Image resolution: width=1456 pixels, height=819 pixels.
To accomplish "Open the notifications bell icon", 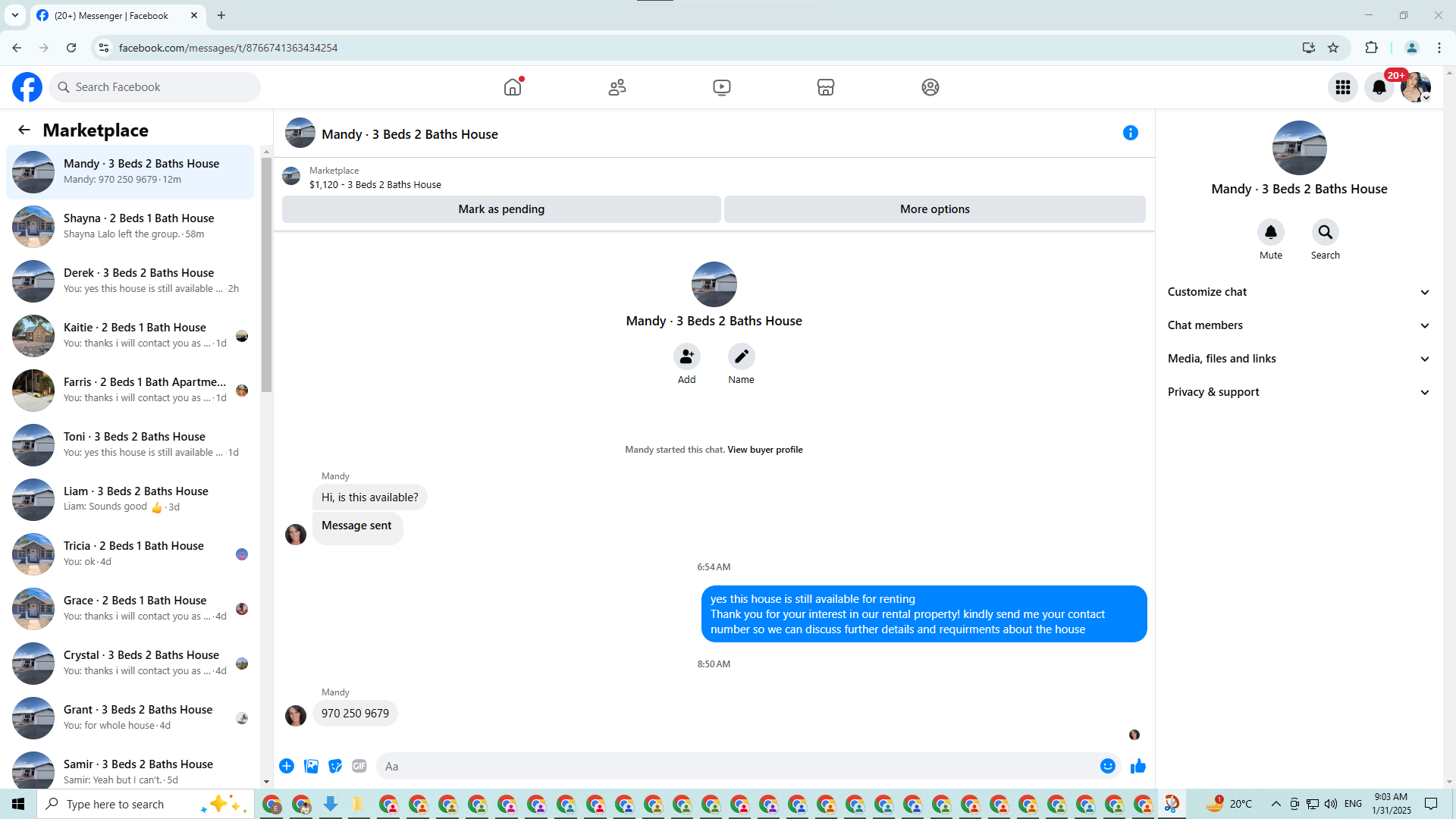I will [1379, 87].
